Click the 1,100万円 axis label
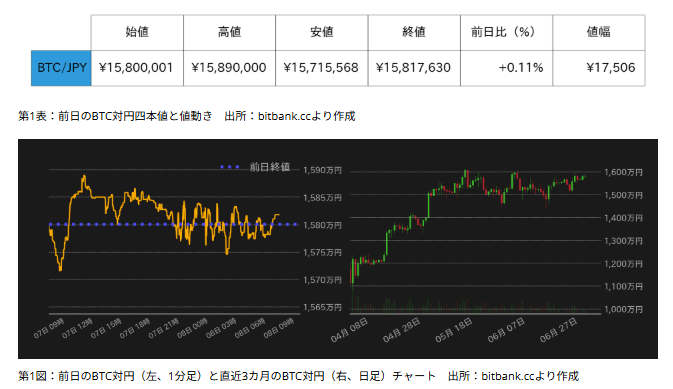The width and height of the screenshot is (673, 389). click(x=623, y=286)
